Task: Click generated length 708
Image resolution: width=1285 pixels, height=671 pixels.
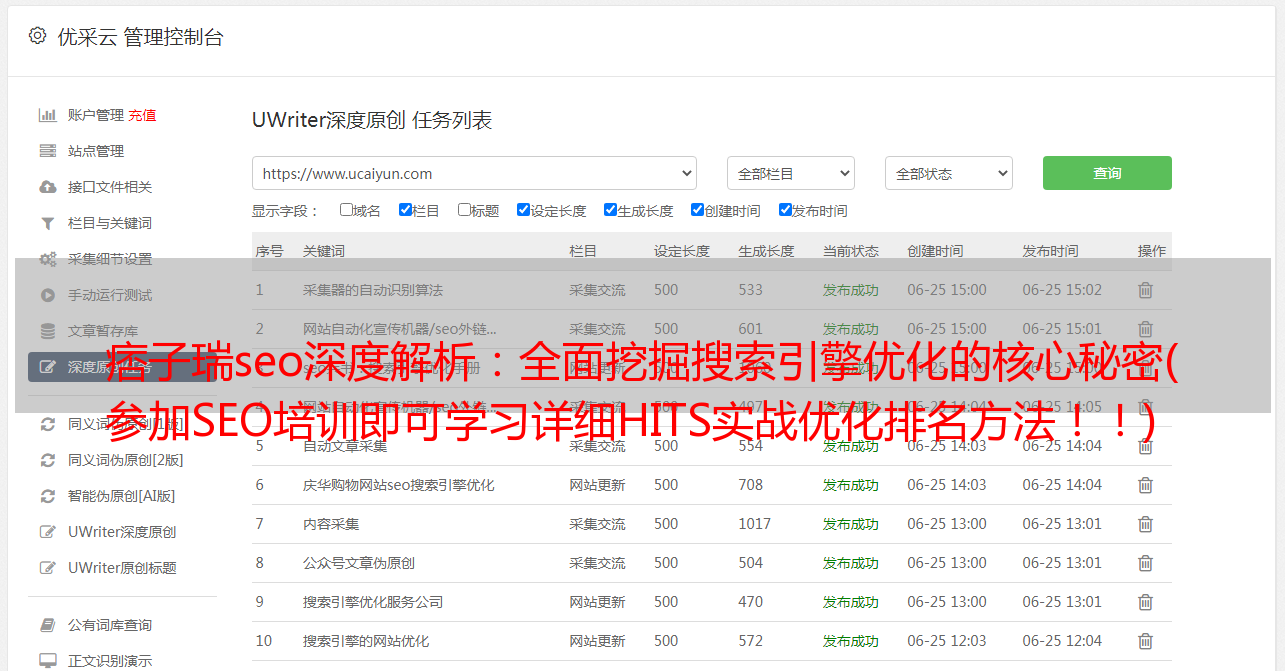Action: pyautogui.click(x=751, y=485)
